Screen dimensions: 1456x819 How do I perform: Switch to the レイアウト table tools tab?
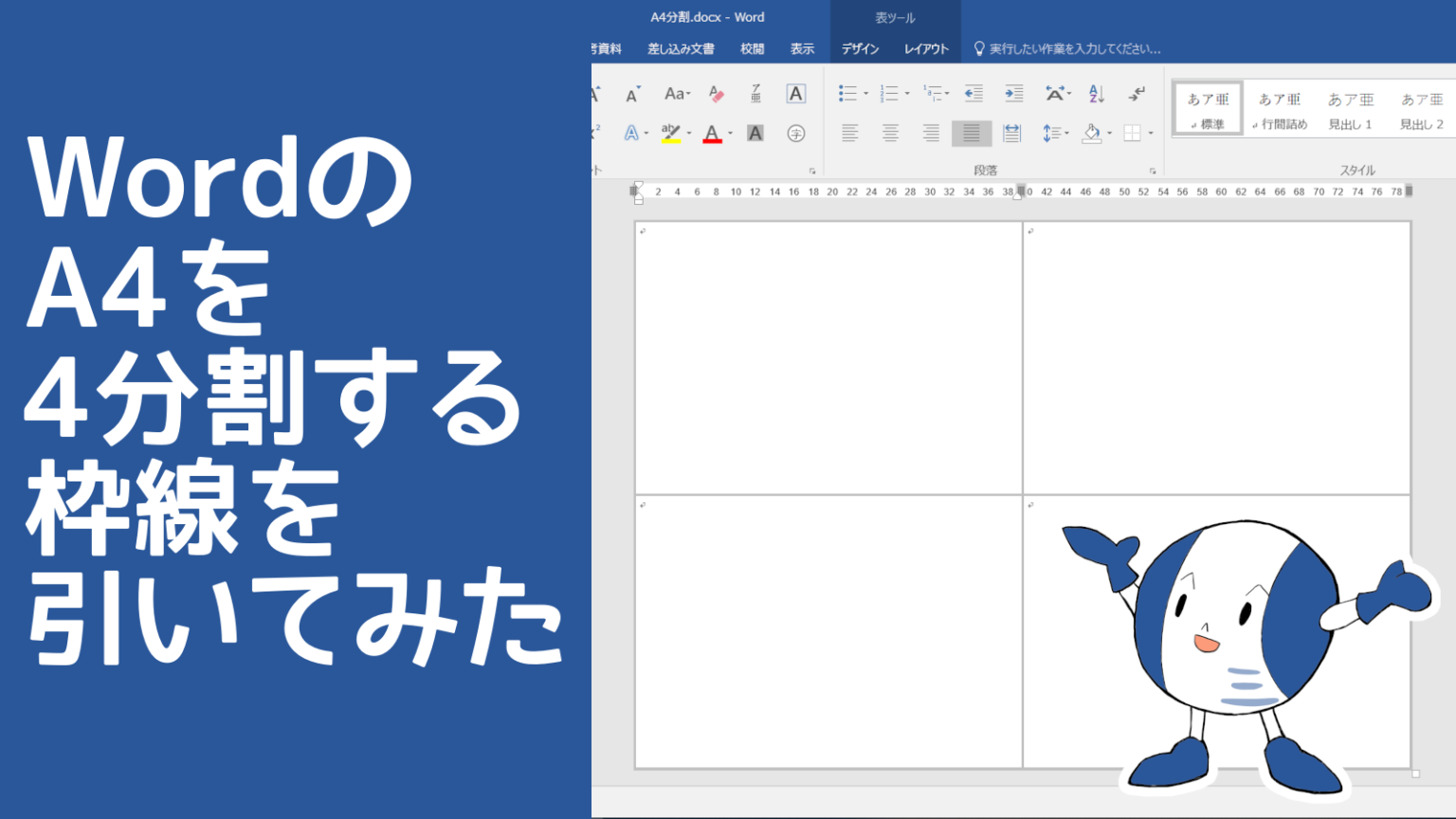(x=925, y=48)
